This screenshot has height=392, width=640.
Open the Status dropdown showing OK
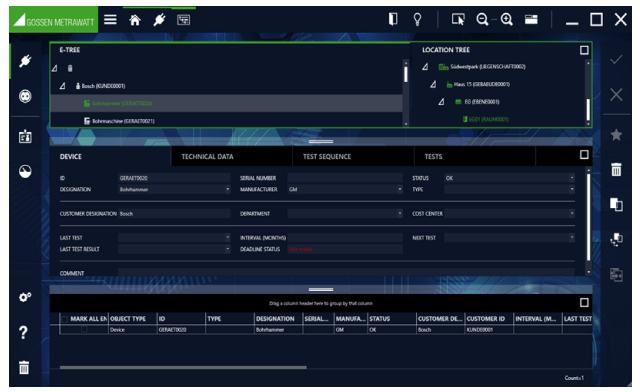(x=572, y=178)
